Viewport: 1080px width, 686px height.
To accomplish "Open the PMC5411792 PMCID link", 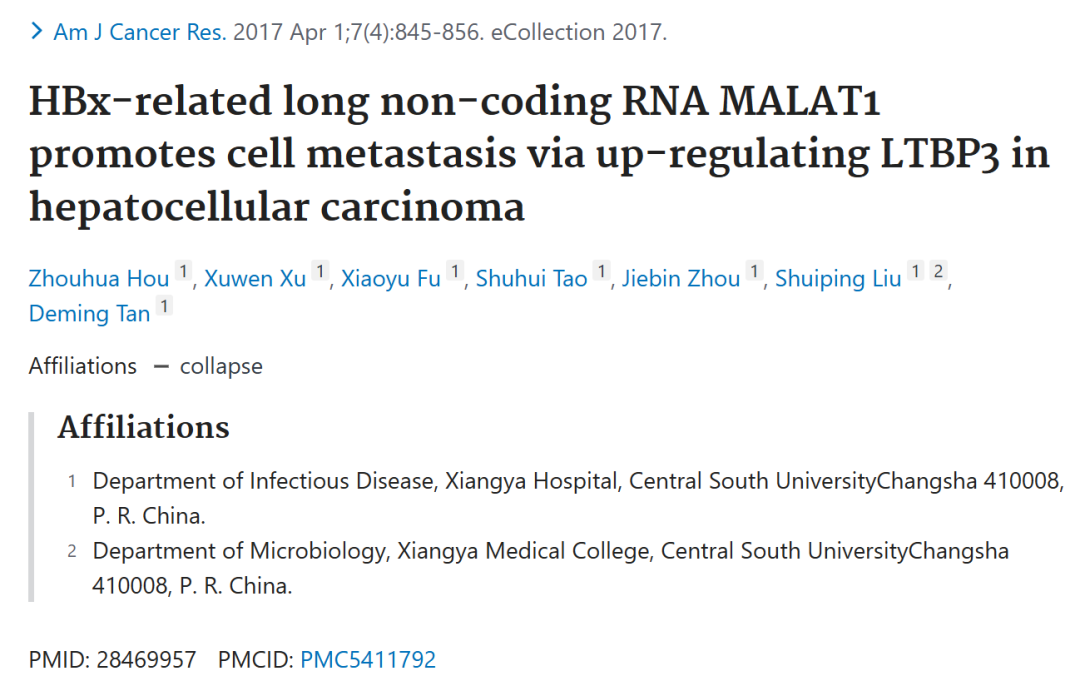I will [368, 659].
